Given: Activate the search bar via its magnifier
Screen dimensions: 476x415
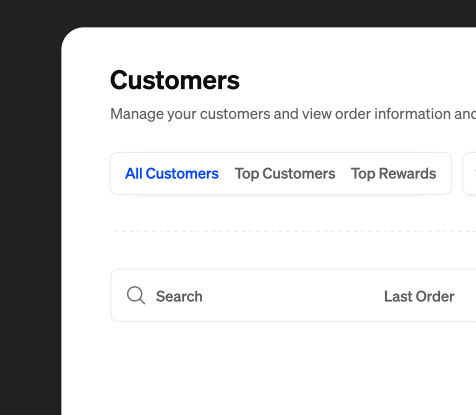Looking at the screenshot, I should click(x=136, y=295).
